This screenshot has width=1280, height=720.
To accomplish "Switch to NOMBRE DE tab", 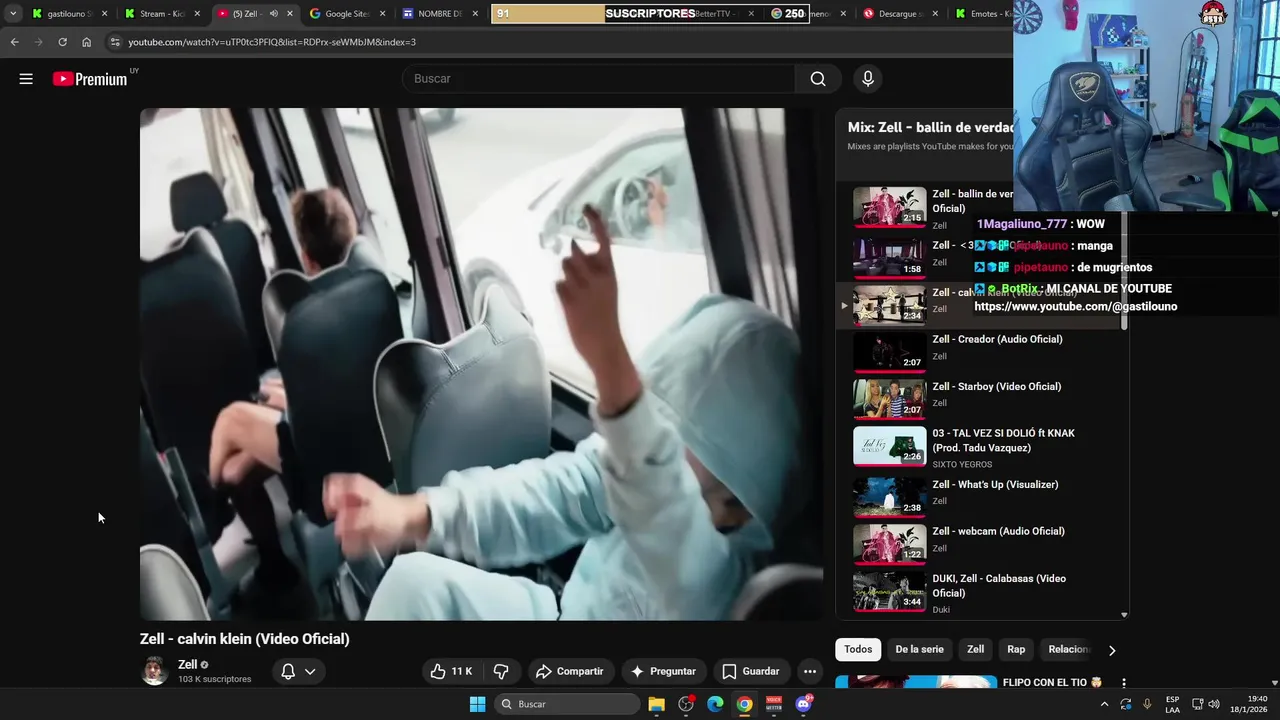I will (x=438, y=14).
